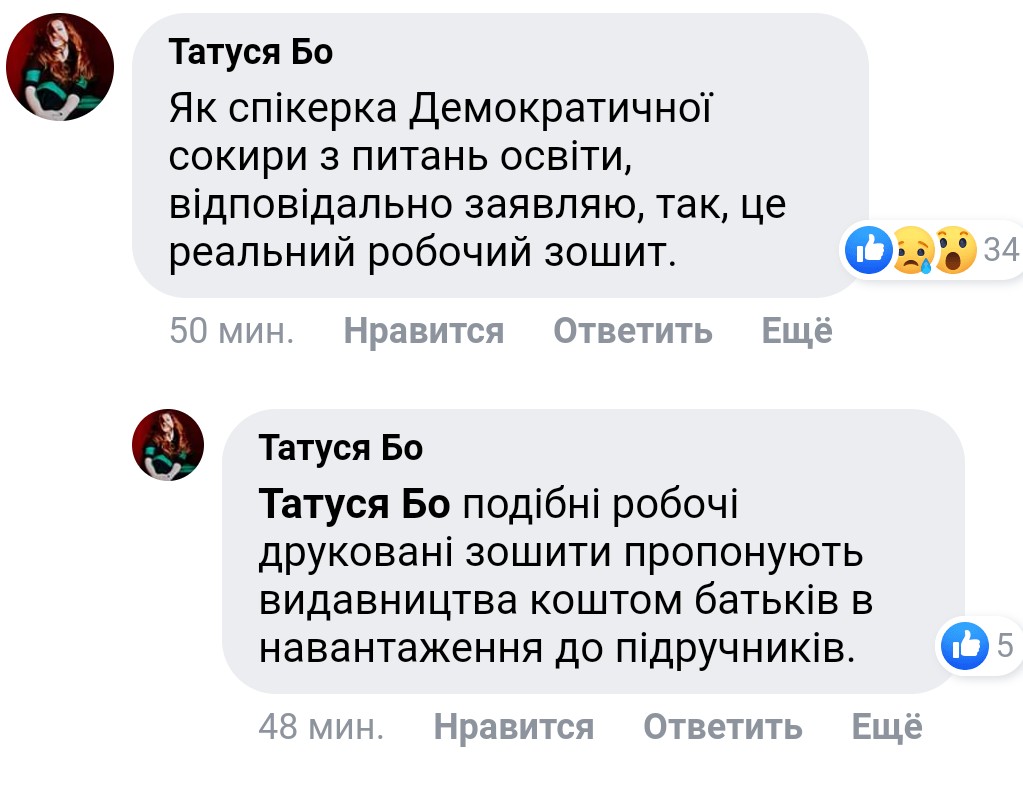Expand Ещё options under the reply comment
Screen dimensions: 1023x795
tap(887, 726)
